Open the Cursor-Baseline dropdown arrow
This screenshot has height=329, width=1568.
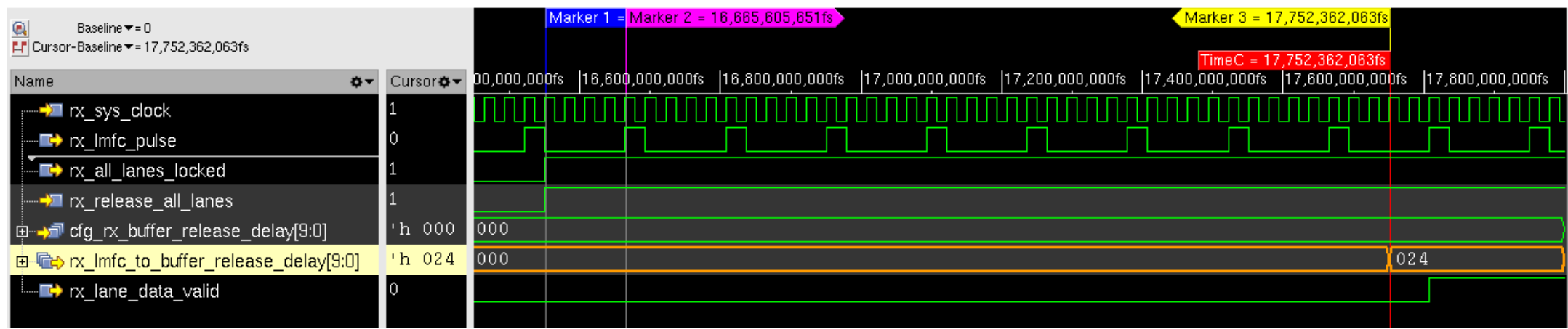(x=129, y=47)
